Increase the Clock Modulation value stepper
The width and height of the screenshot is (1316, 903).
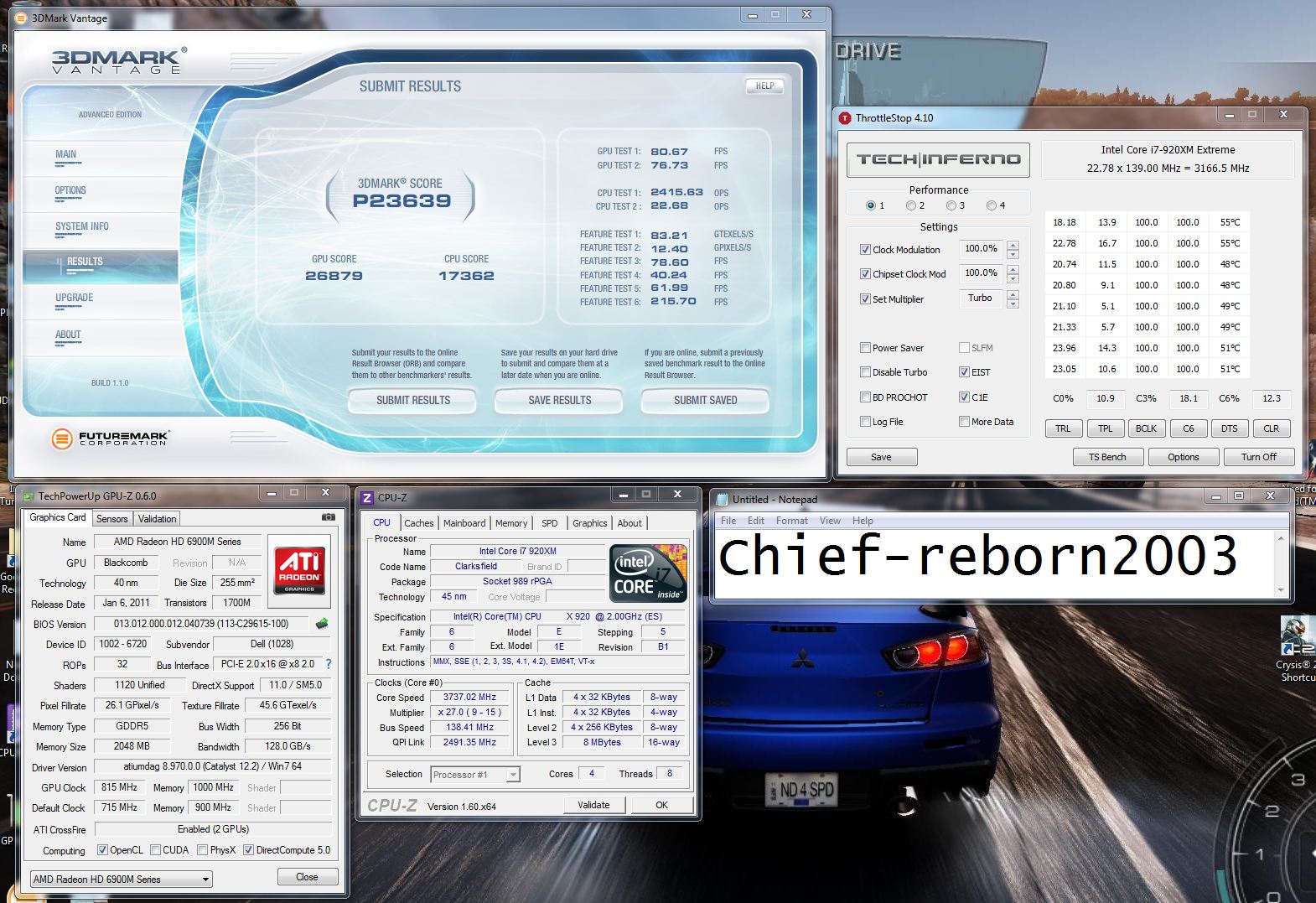[1013, 245]
